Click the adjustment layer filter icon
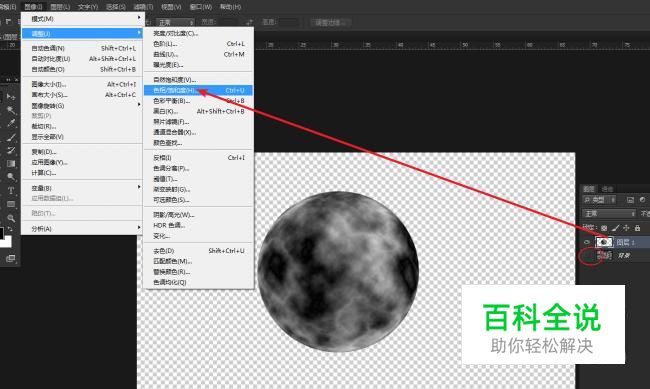 tap(643, 199)
